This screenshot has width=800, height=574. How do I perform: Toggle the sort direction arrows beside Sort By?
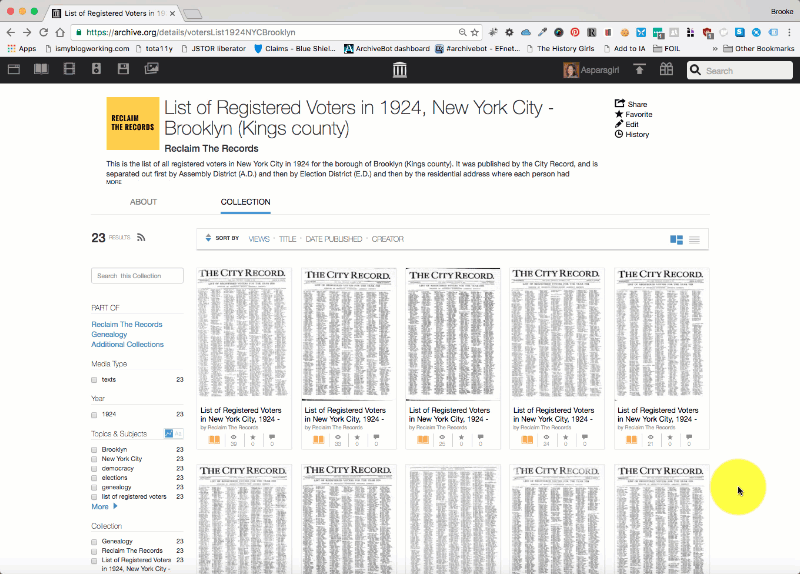coord(208,238)
